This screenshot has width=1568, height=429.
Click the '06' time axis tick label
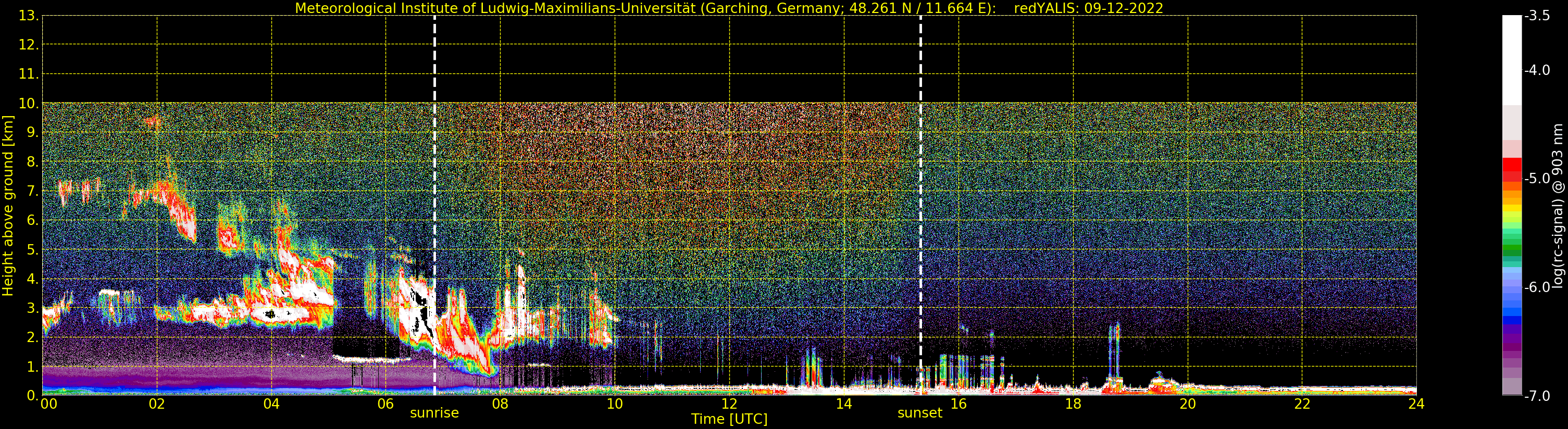(x=386, y=404)
